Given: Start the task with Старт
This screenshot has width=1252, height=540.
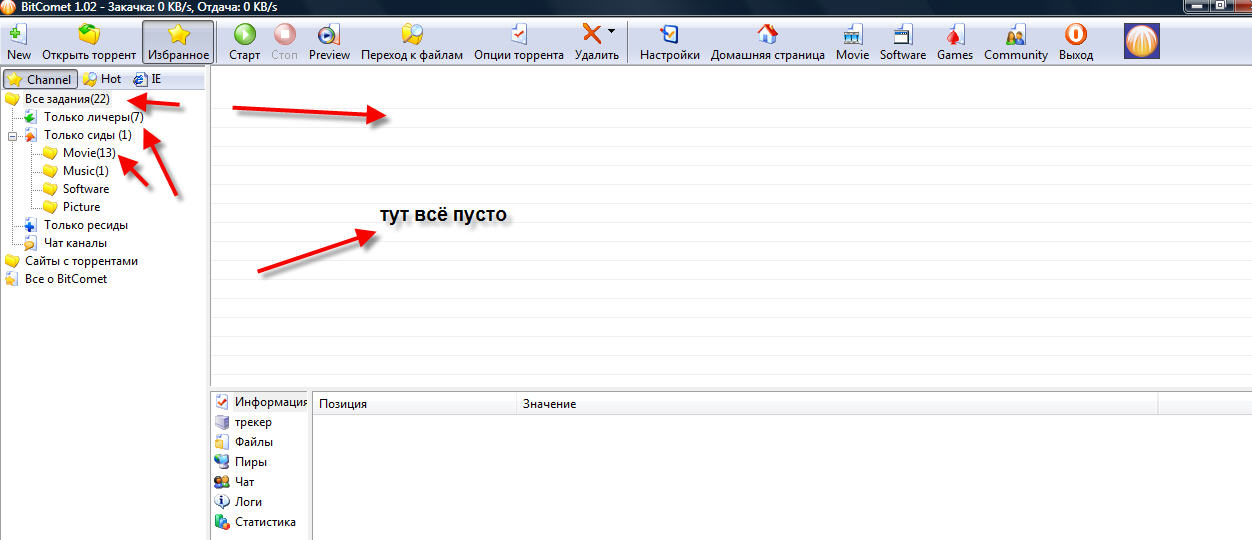Looking at the screenshot, I should (245, 42).
